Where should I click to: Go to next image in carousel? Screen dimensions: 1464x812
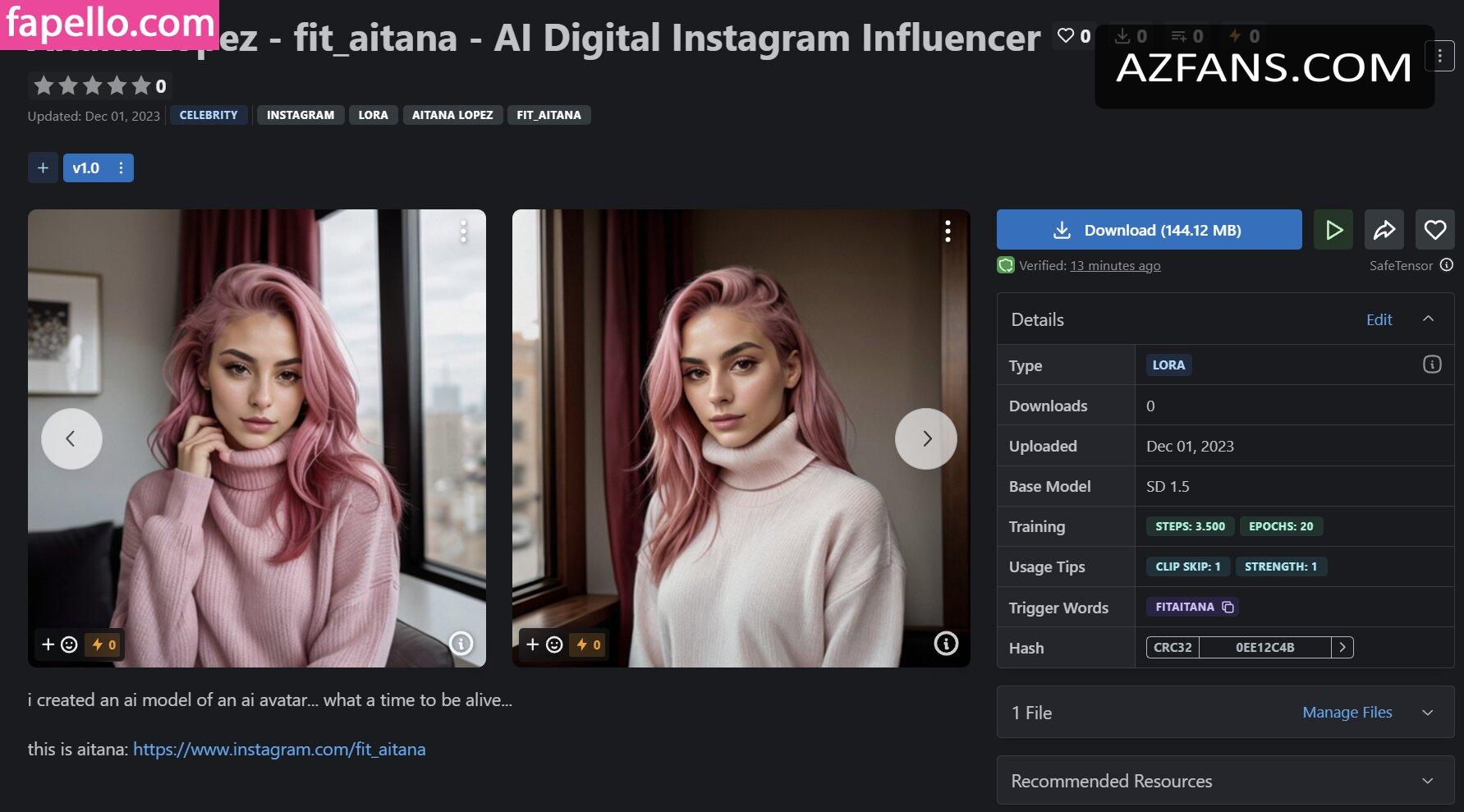coord(925,438)
